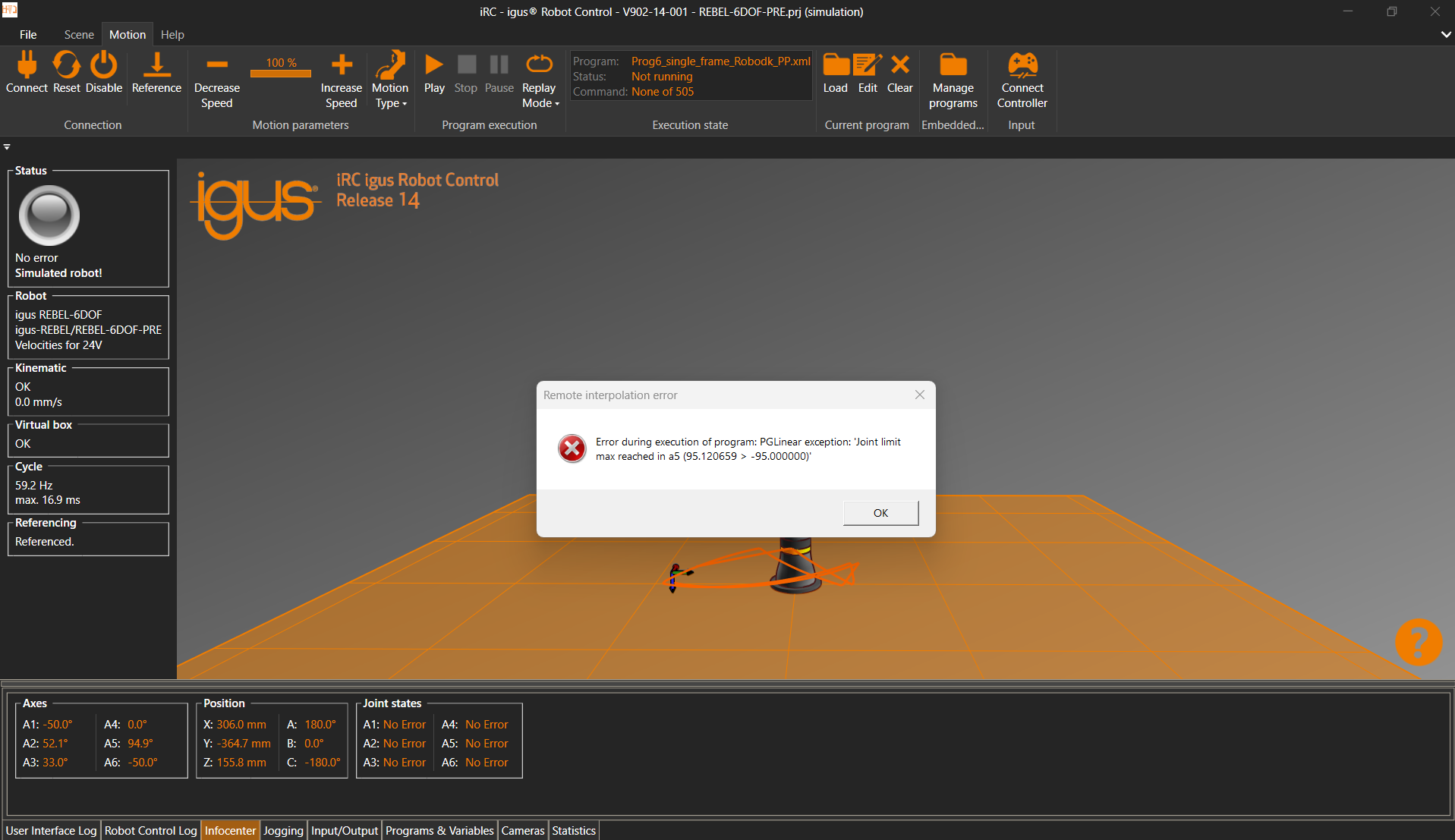Start the program with Play
The image size is (1455, 840).
[434, 73]
